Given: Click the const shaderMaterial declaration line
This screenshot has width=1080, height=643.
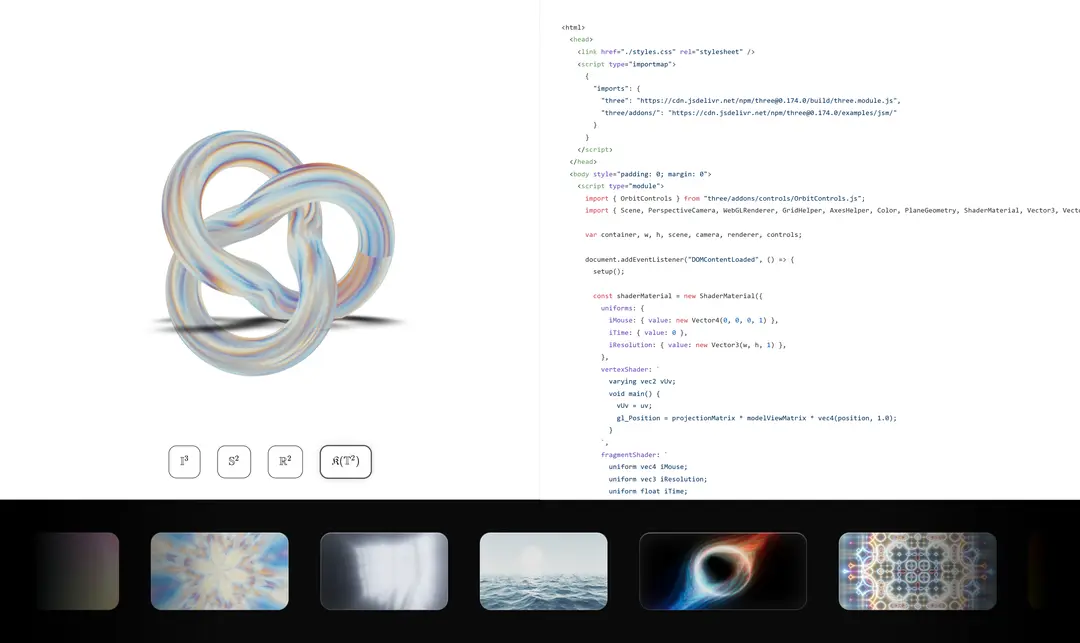Looking at the screenshot, I should tap(678, 296).
